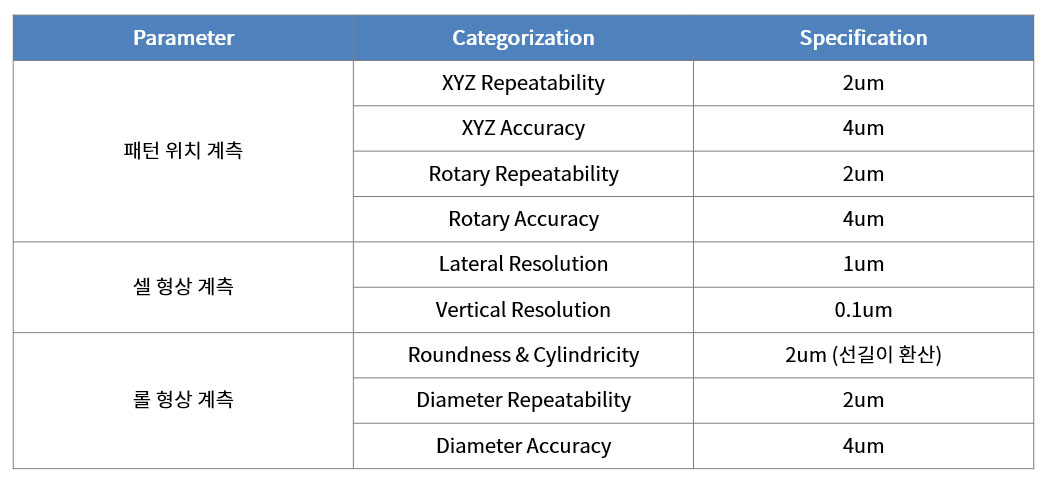Image resolution: width=1053 pixels, height=486 pixels.
Task: Select the 셀 형상 계측 parameter cell
Action: coord(183,287)
